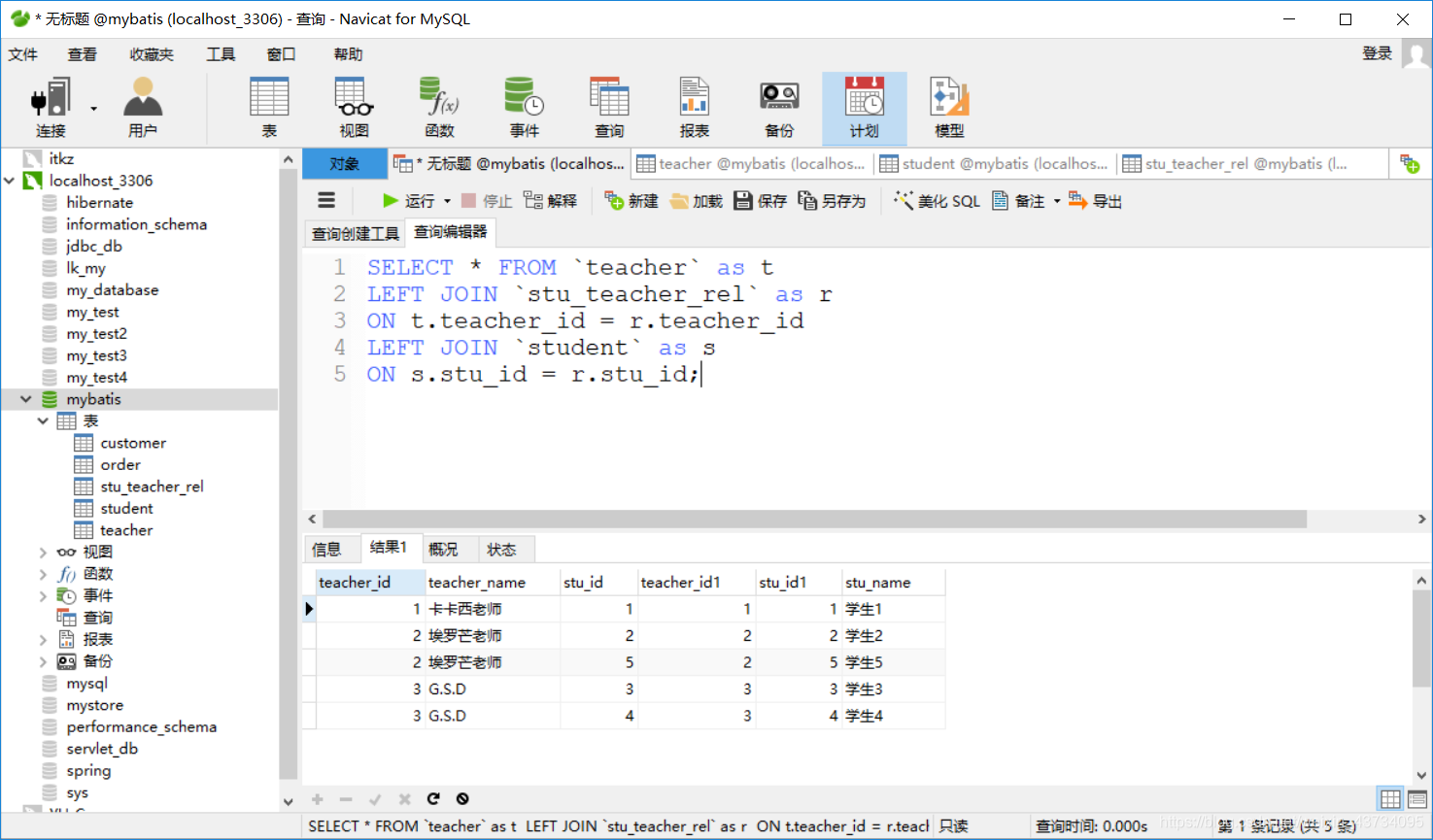Click the sidebar tree vertical scrollbar

tap(288, 474)
